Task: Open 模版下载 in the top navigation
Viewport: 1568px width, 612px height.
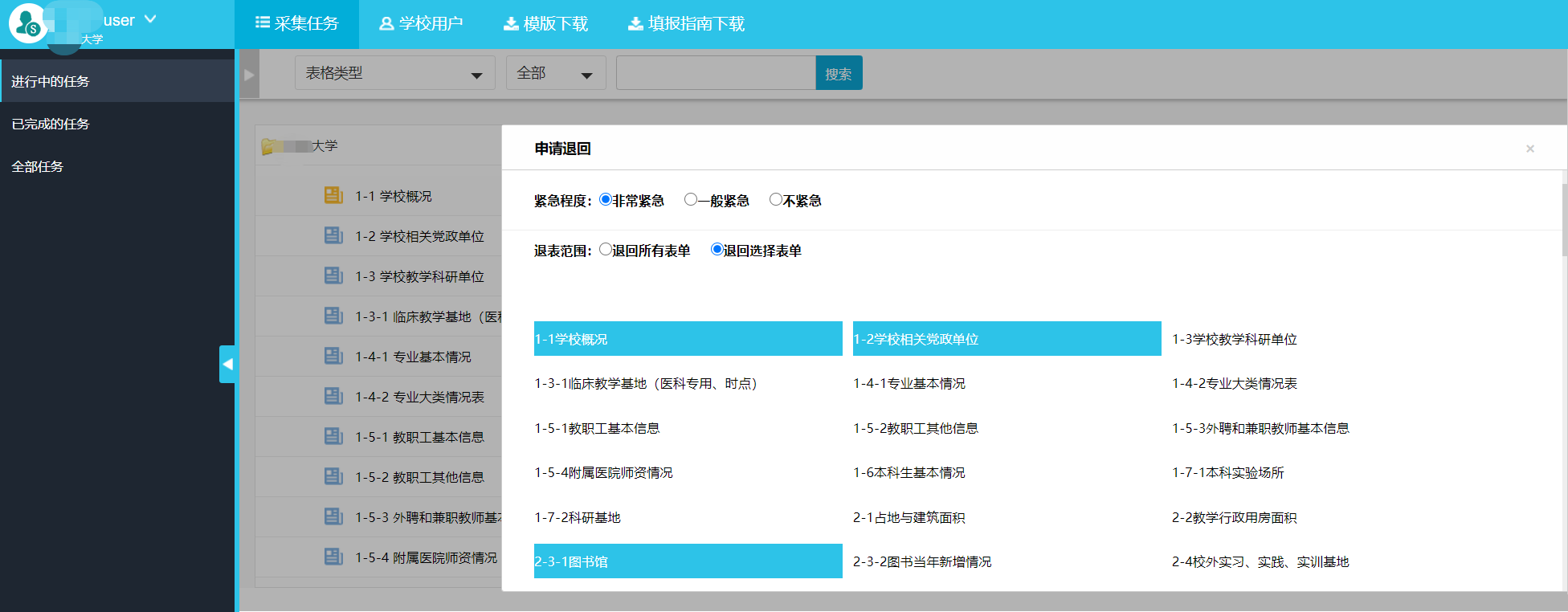Action: 546,24
